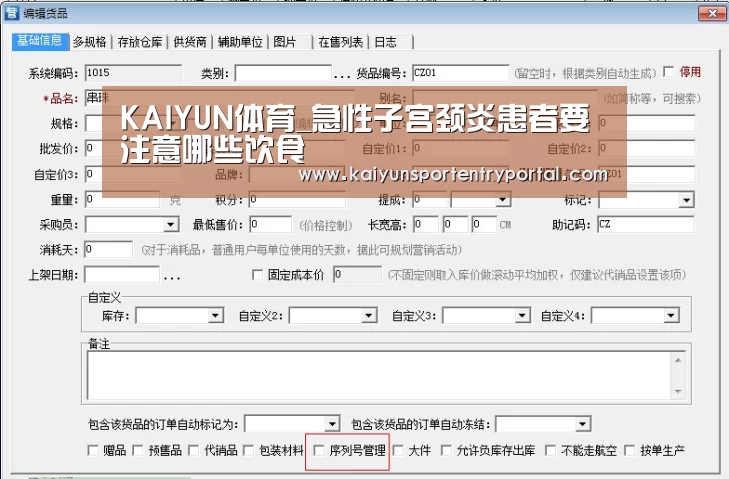Image resolution: width=729 pixels, height=479 pixels.
Task: Toggle the 代销品 checkbox
Action: pyautogui.click(x=193, y=450)
